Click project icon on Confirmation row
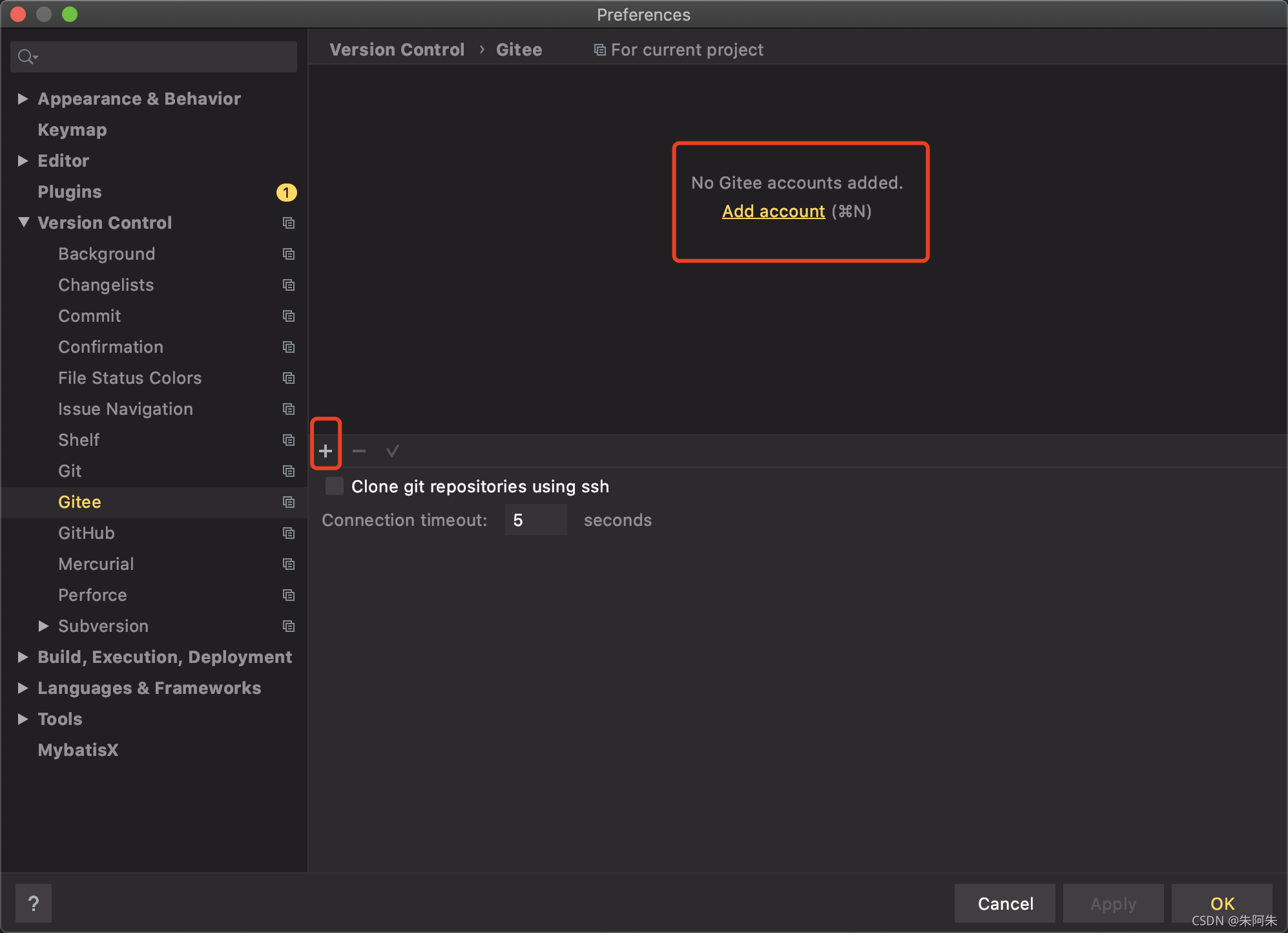The image size is (1288, 933). tap(289, 347)
